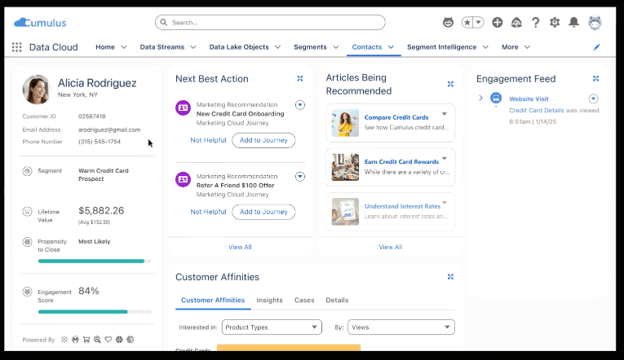Click the New Credit Card Onboarding recommendation icon
Screen dimensions: 624x360
(x=183, y=108)
